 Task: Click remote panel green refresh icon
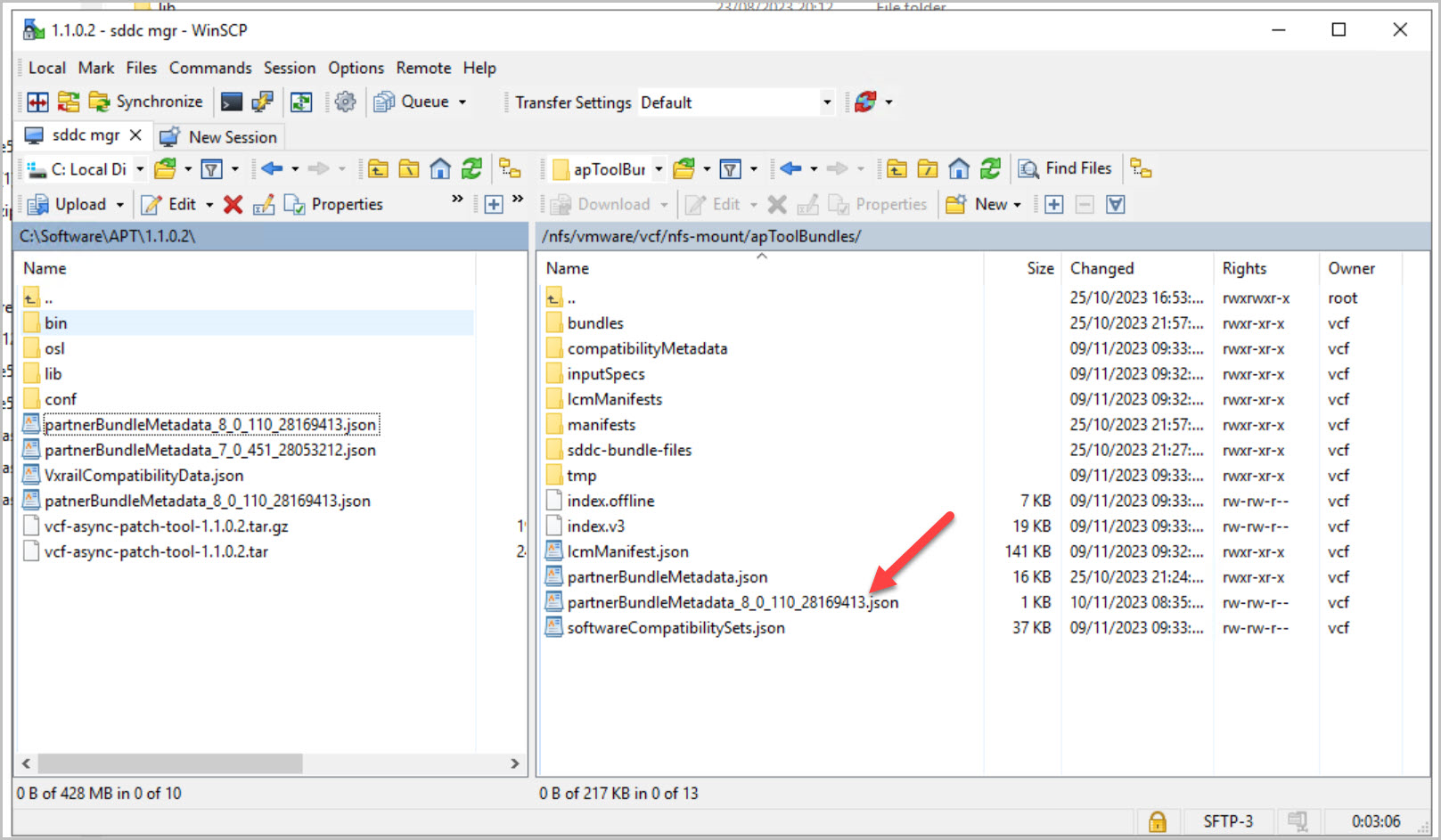pyautogui.click(x=990, y=168)
